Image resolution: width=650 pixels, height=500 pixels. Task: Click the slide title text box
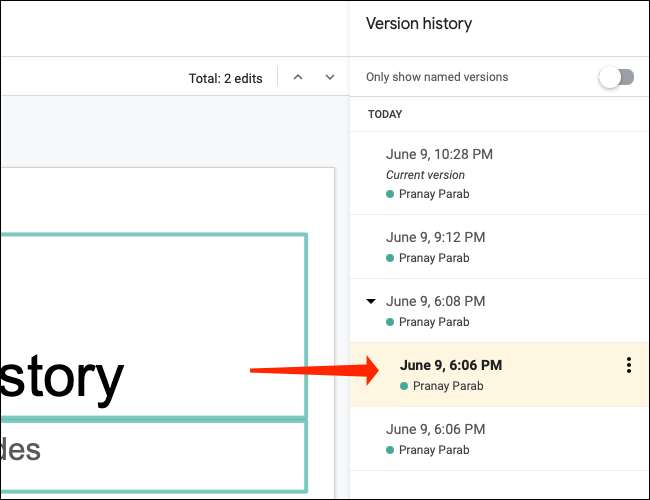[x=150, y=325]
